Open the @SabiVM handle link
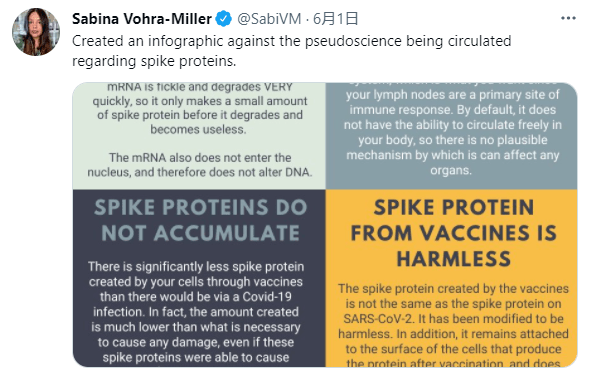This screenshot has height=378, width=590. pyautogui.click(x=269, y=19)
